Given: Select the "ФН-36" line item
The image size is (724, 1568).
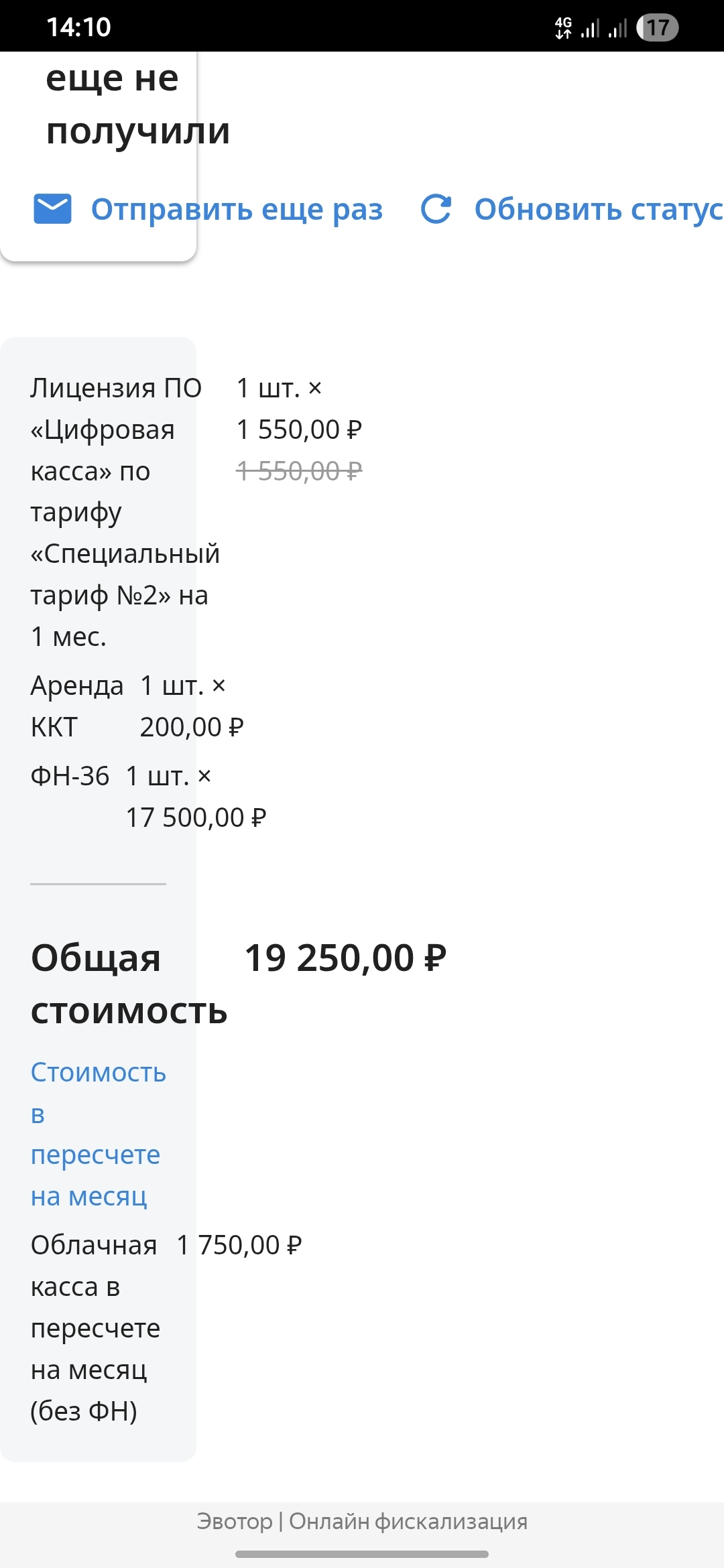Looking at the screenshot, I should [x=70, y=776].
